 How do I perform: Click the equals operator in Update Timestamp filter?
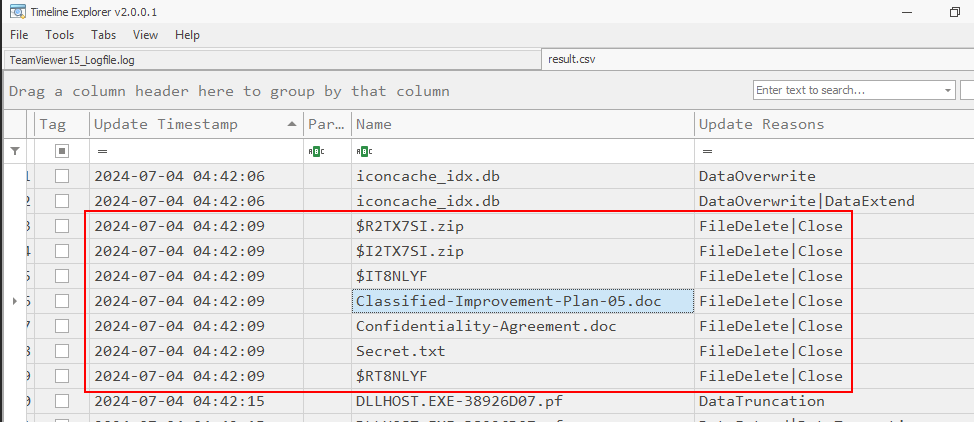click(102, 151)
